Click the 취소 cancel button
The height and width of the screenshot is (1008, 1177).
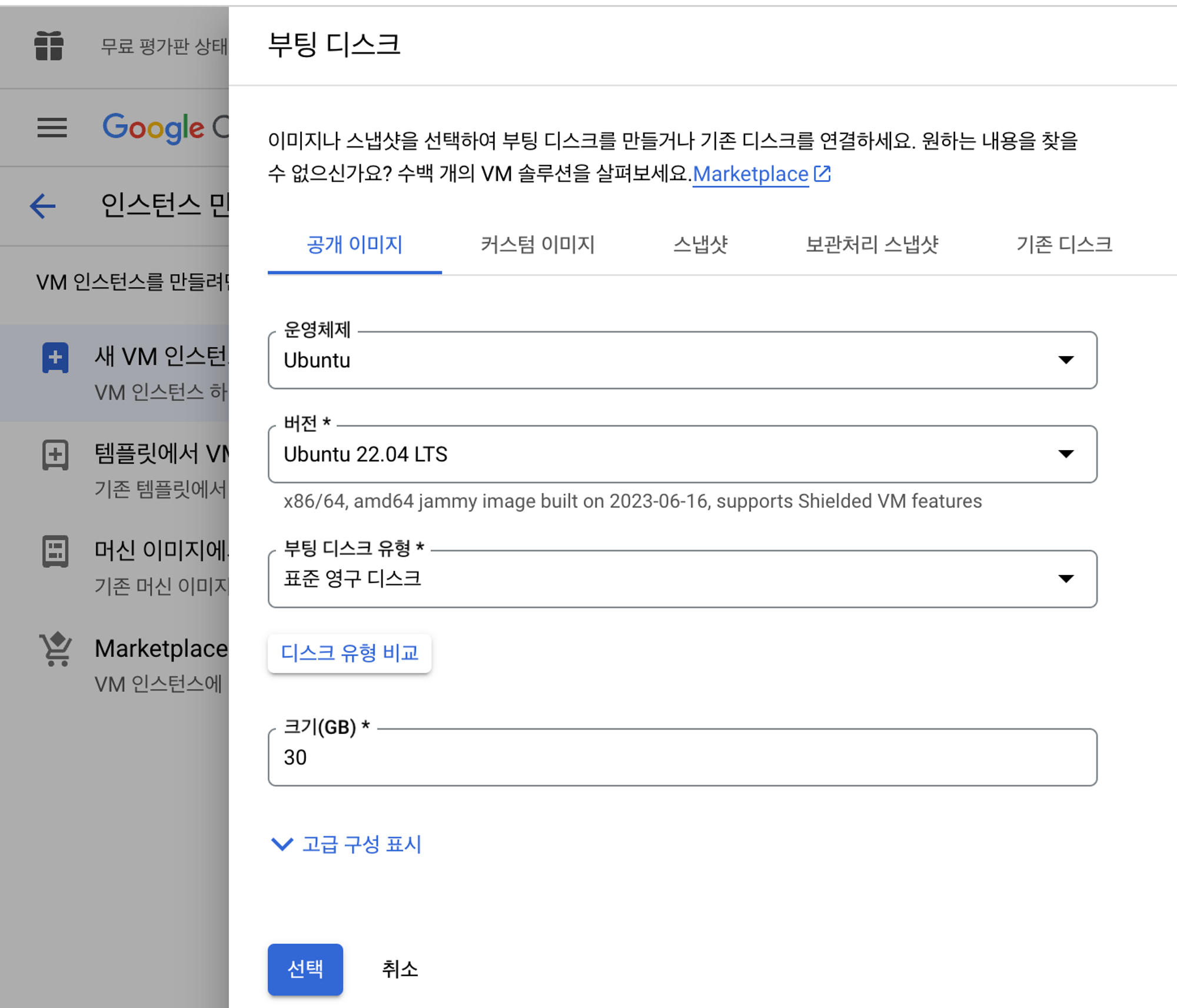[x=400, y=969]
